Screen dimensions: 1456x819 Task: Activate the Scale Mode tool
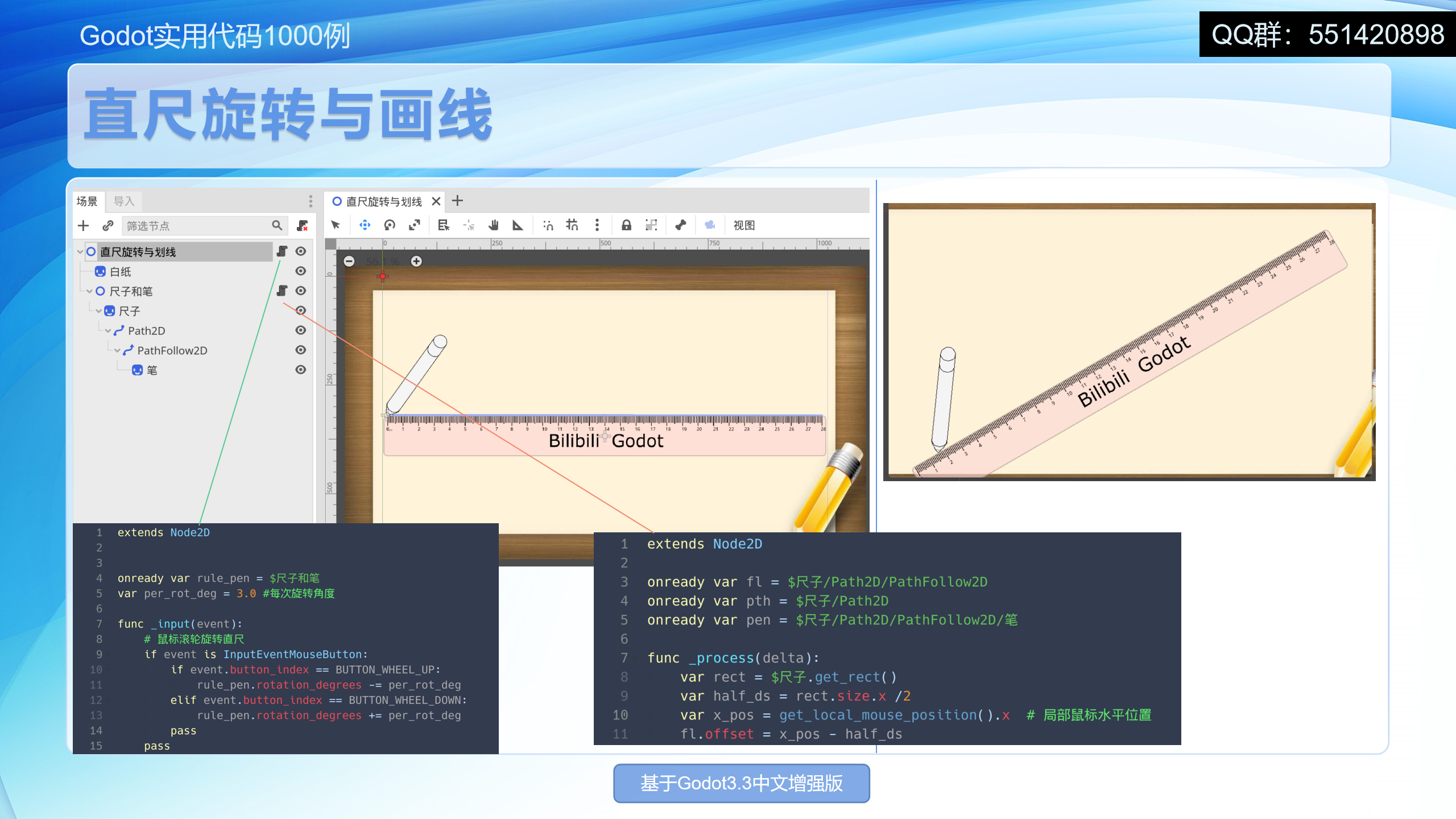click(415, 225)
